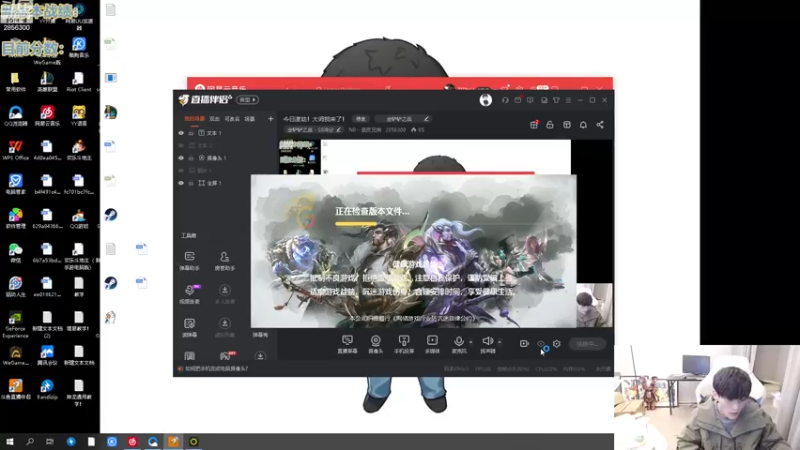Add 摄像头 camera source
Image resolution: width=800 pixels, height=450 pixels.
tap(376, 344)
